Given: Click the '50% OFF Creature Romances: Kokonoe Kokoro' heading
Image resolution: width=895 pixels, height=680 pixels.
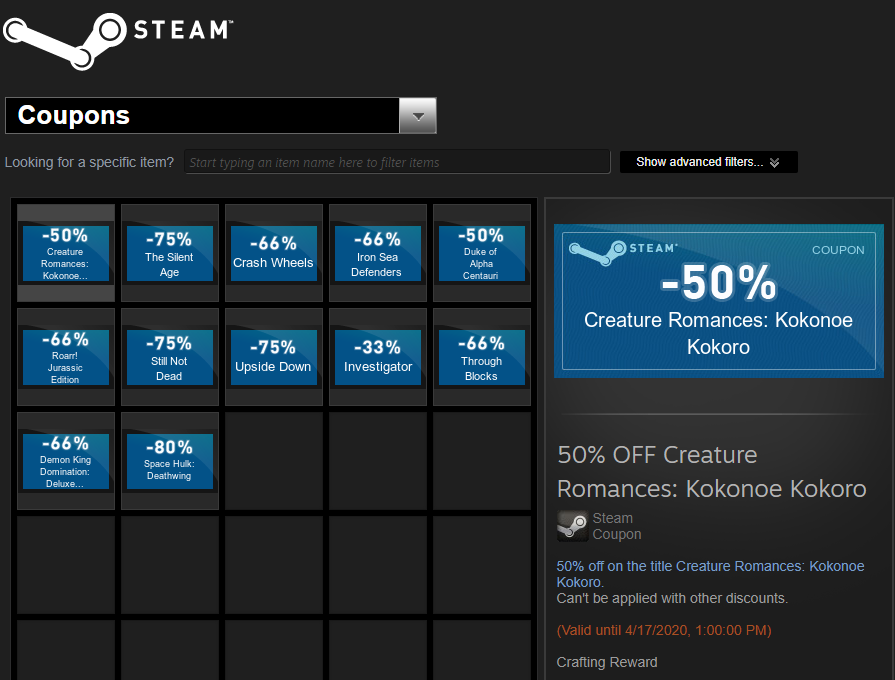Looking at the screenshot, I should [x=712, y=472].
